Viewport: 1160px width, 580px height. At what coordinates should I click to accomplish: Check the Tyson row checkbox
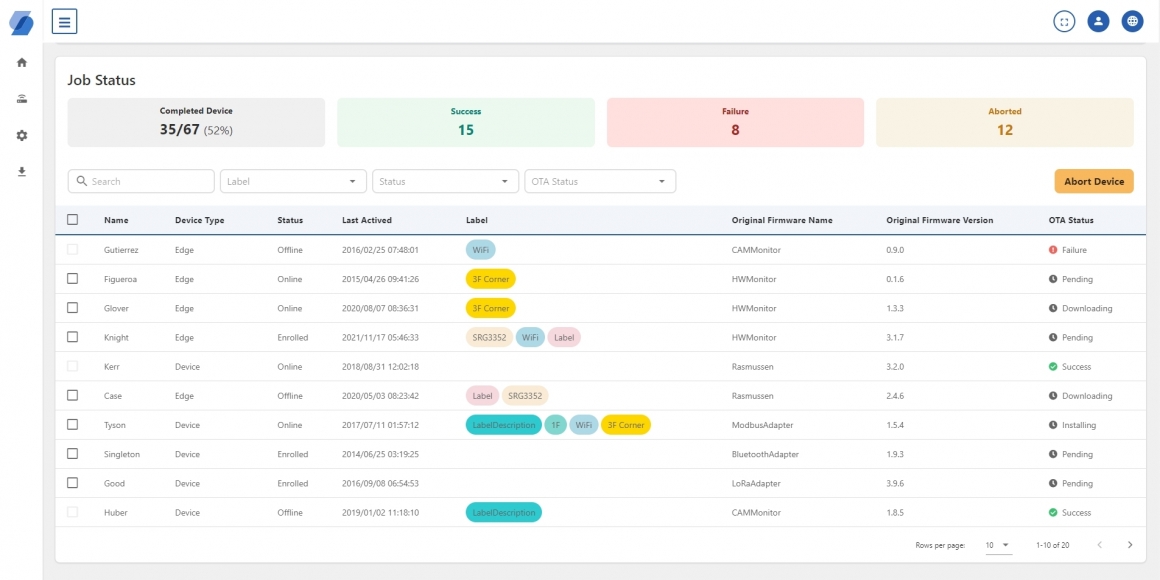point(72,425)
